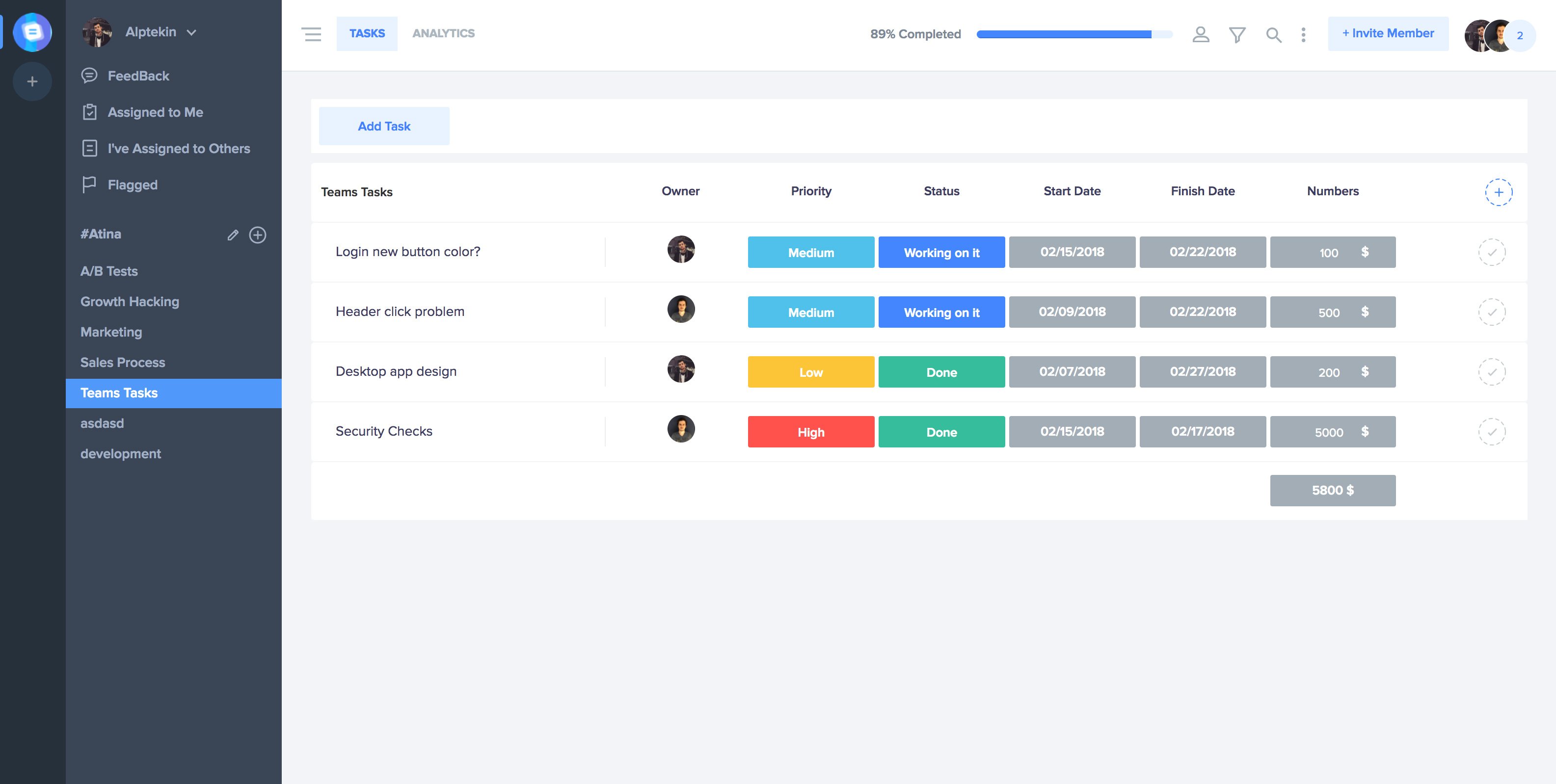Screen dimensions: 1556x784
Task: Check off the Desktop app design task
Action: [x=1491, y=372]
